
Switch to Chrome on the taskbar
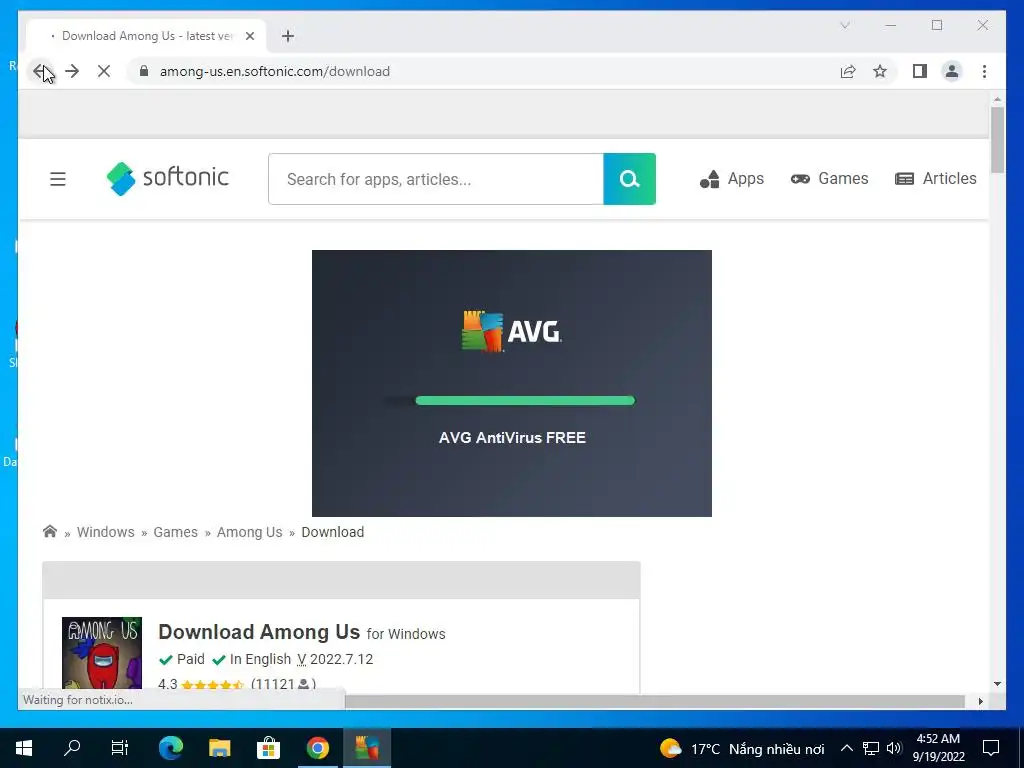pyautogui.click(x=318, y=748)
